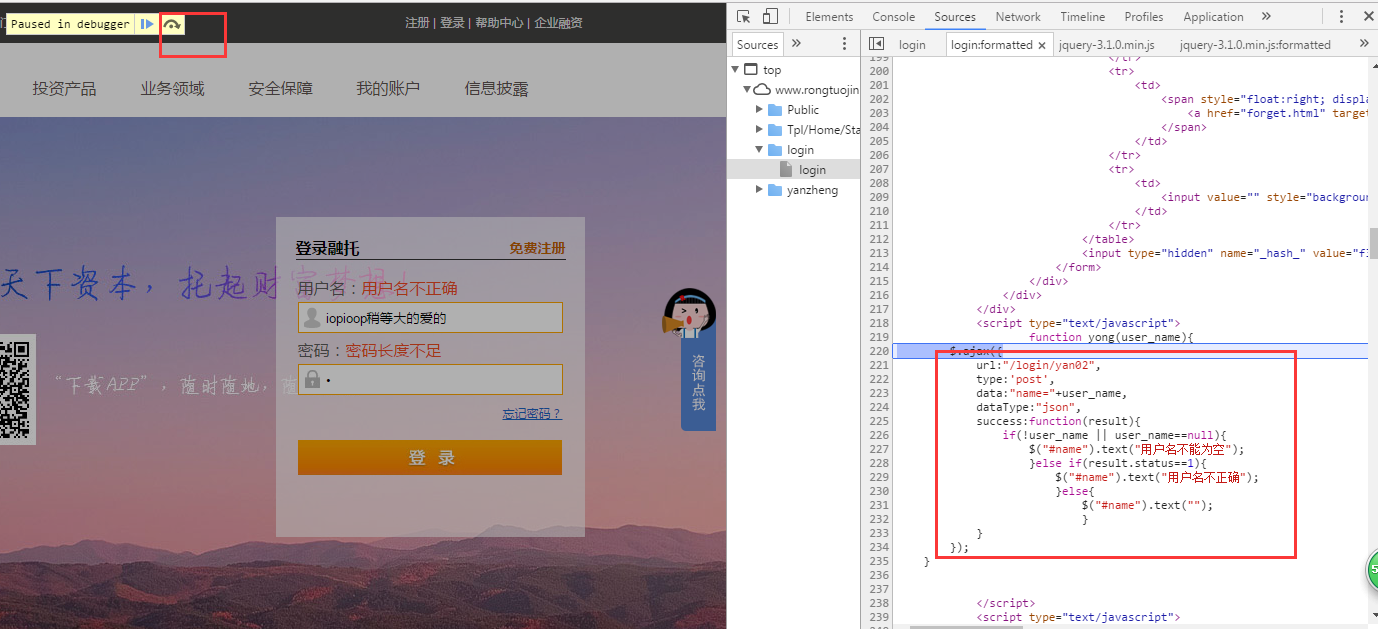Open 信息披露 nav menu
The height and width of the screenshot is (629, 1378).
(496, 89)
